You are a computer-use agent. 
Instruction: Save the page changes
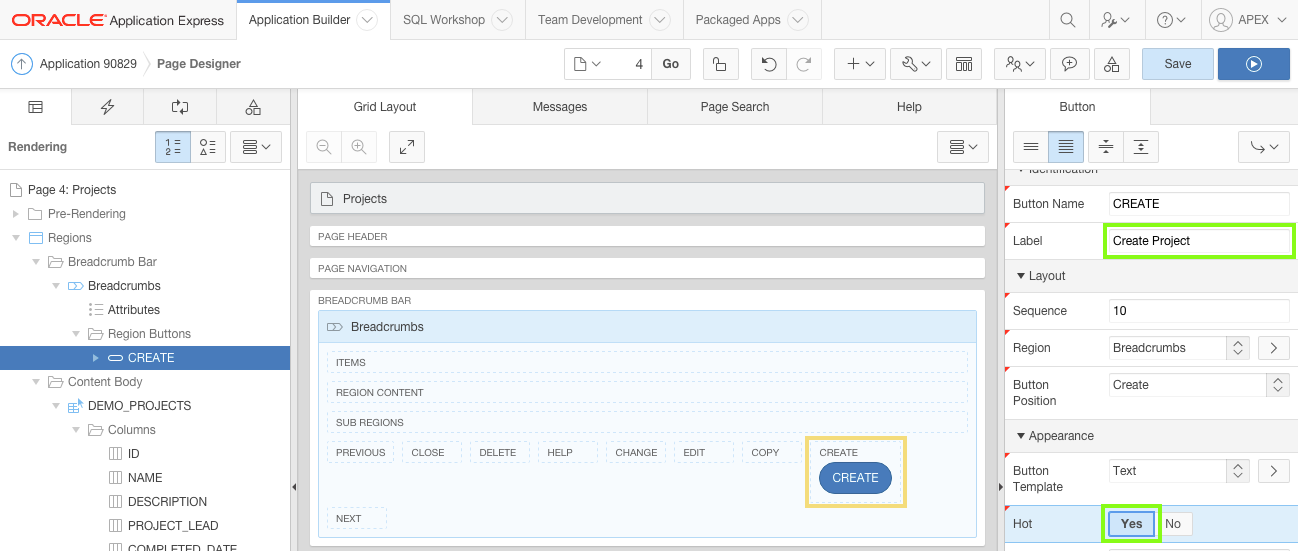(1178, 64)
